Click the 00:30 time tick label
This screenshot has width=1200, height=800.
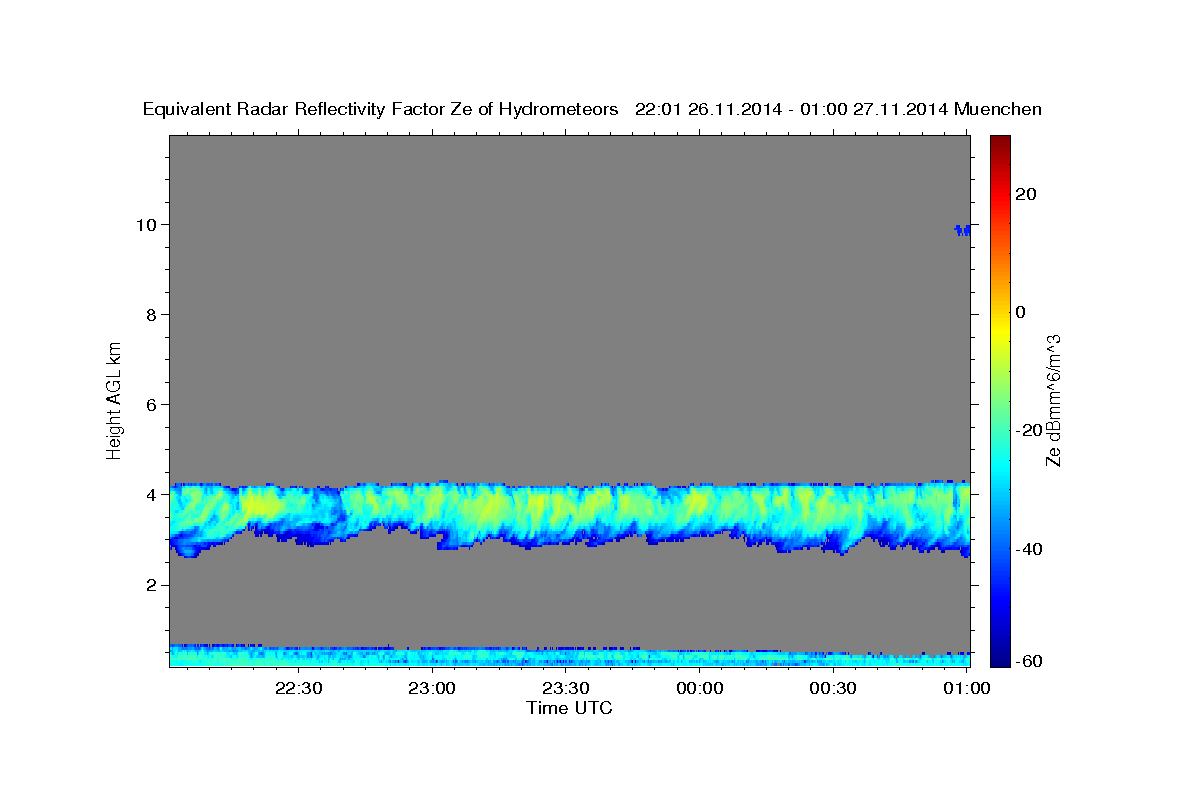[832, 688]
